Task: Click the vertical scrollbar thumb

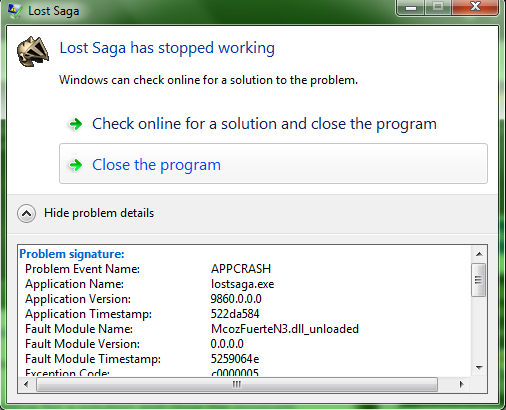Action: pyautogui.click(x=479, y=280)
